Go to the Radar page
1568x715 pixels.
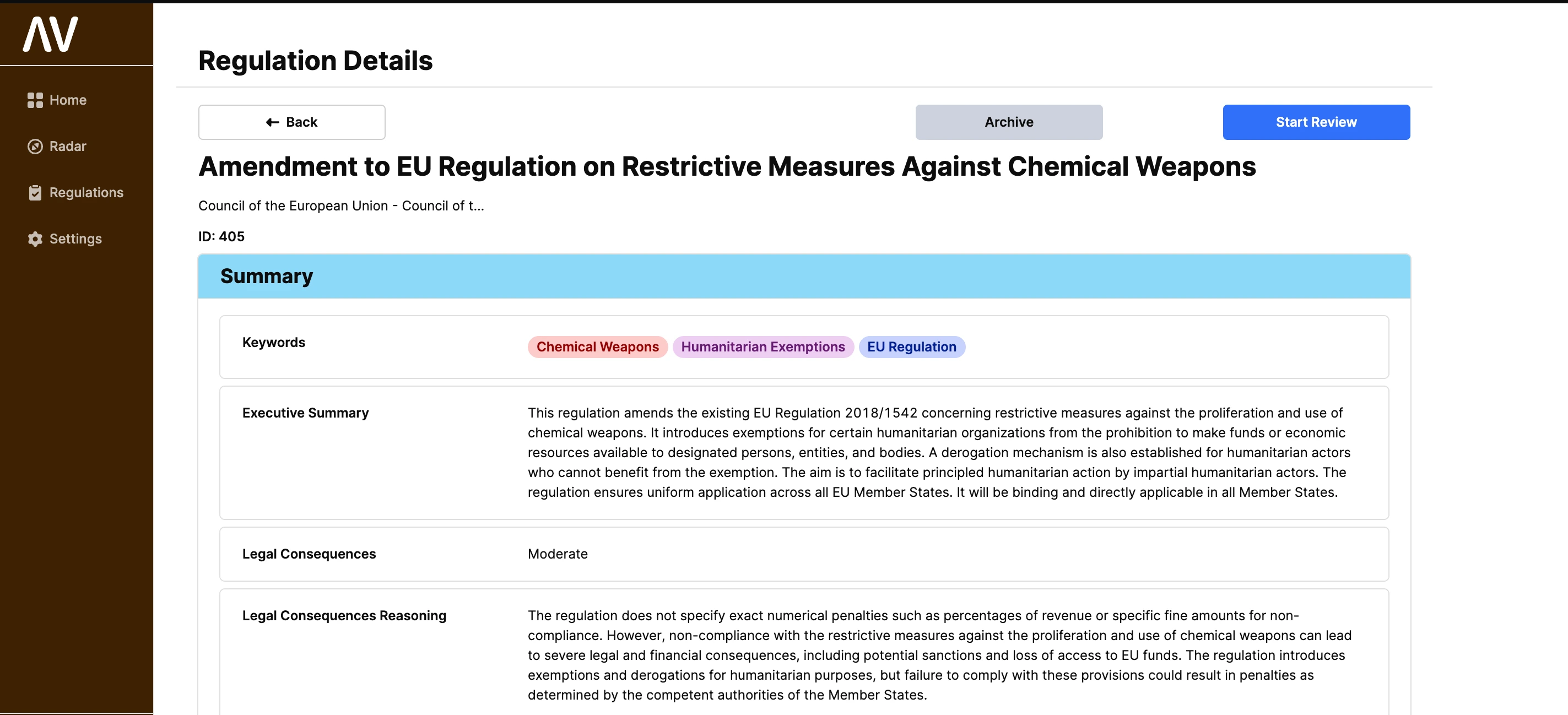tap(68, 147)
